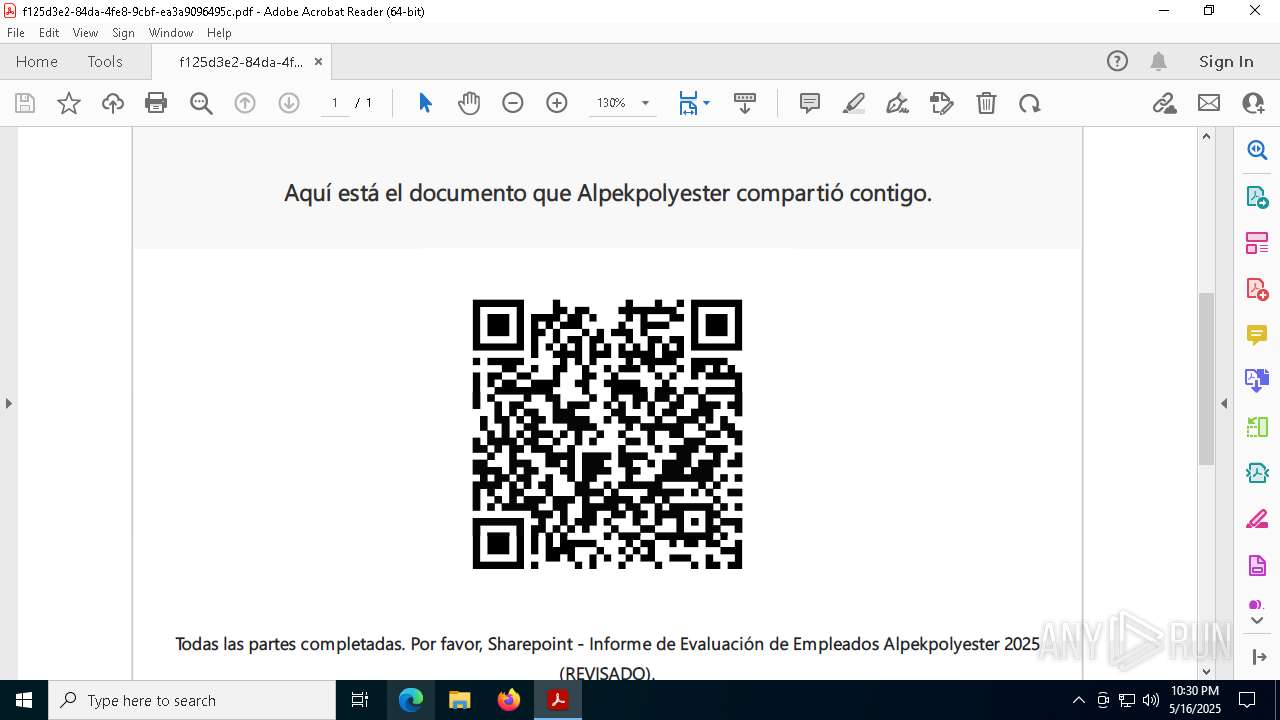Switch to the Tools tab
This screenshot has height=720, width=1280.
coord(105,61)
